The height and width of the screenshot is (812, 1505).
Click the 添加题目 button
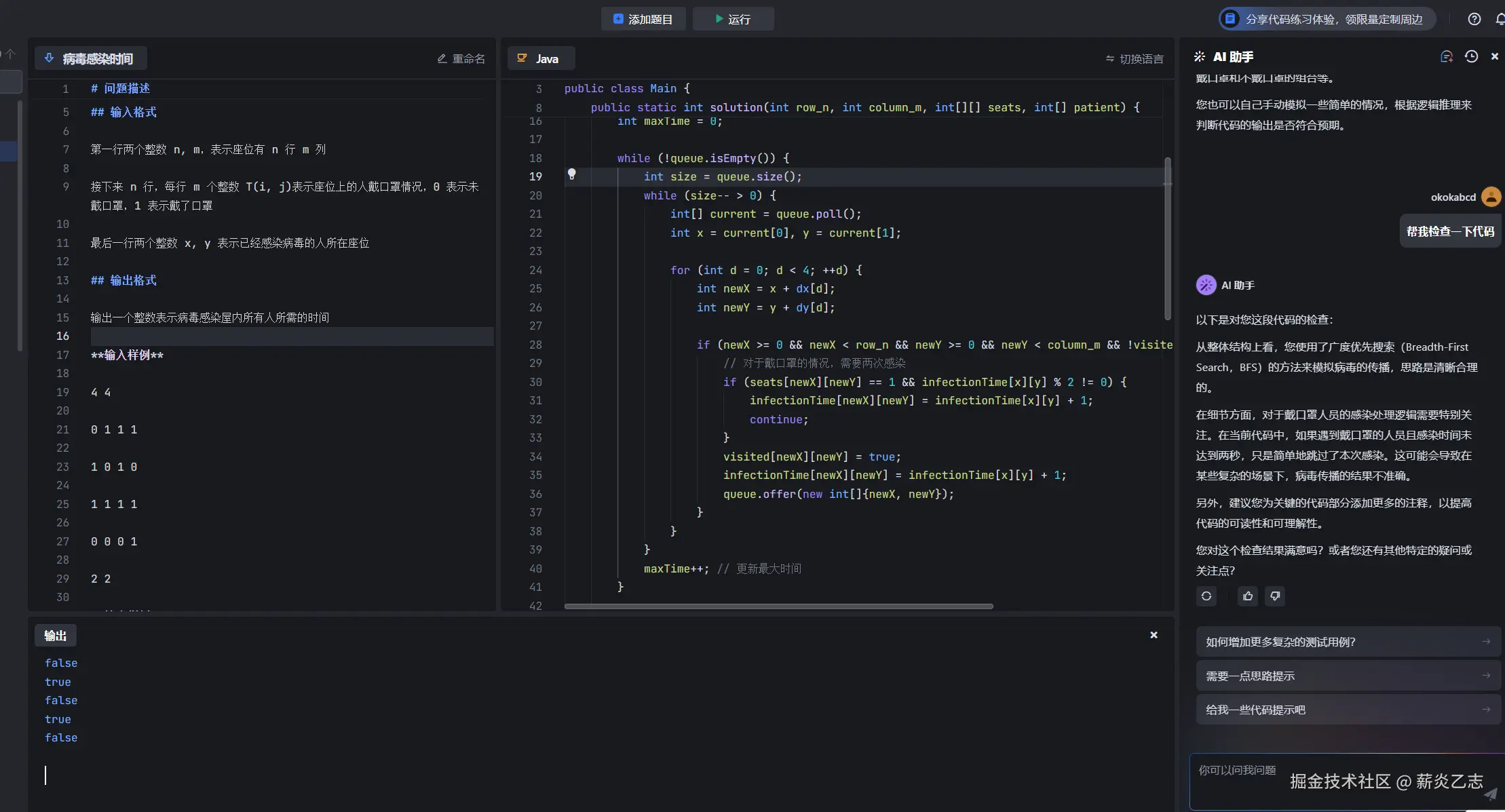coord(643,19)
